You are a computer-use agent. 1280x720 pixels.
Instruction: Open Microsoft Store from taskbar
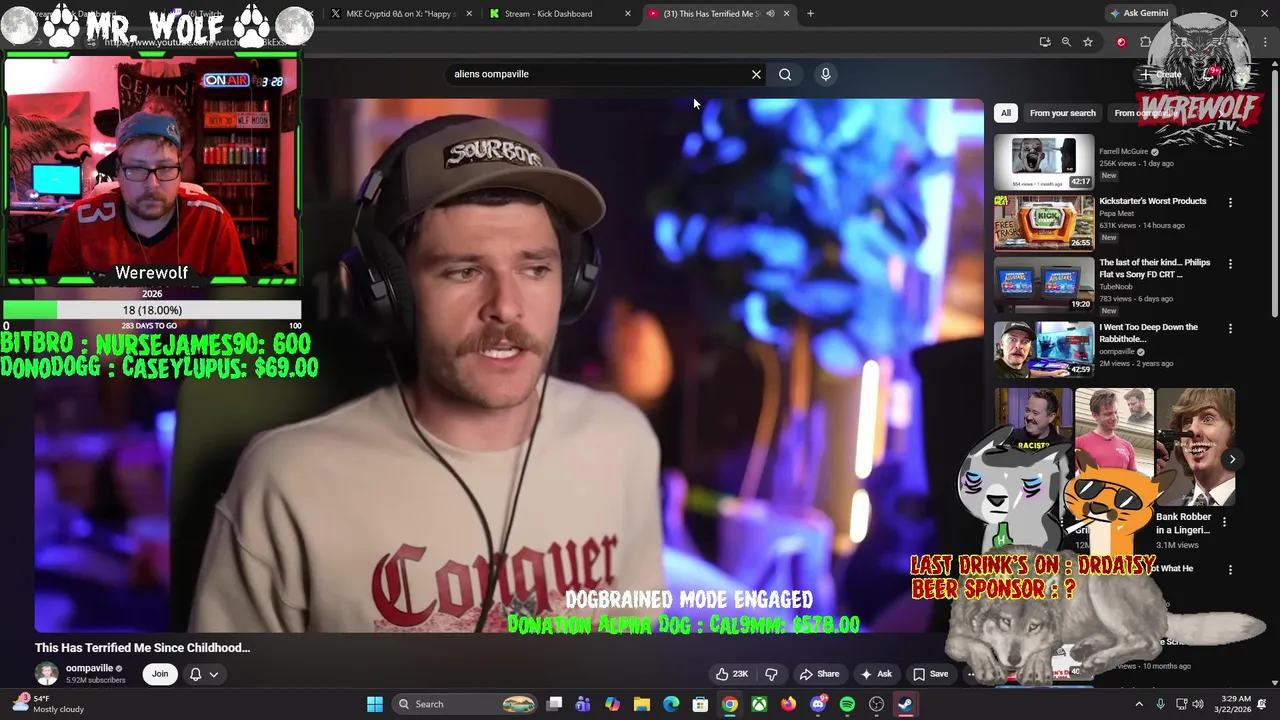click(700, 704)
